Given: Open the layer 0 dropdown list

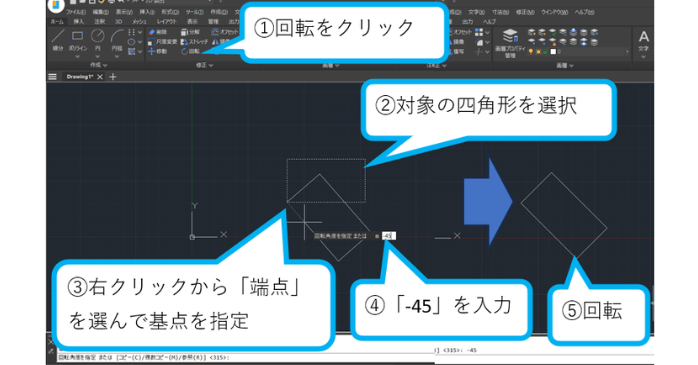Looking at the screenshot, I should [627, 52].
